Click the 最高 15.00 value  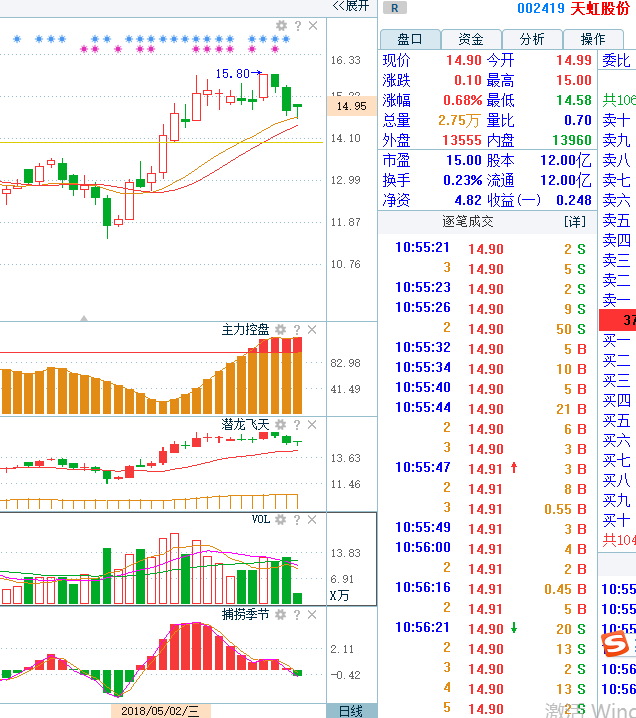click(x=574, y=81)
